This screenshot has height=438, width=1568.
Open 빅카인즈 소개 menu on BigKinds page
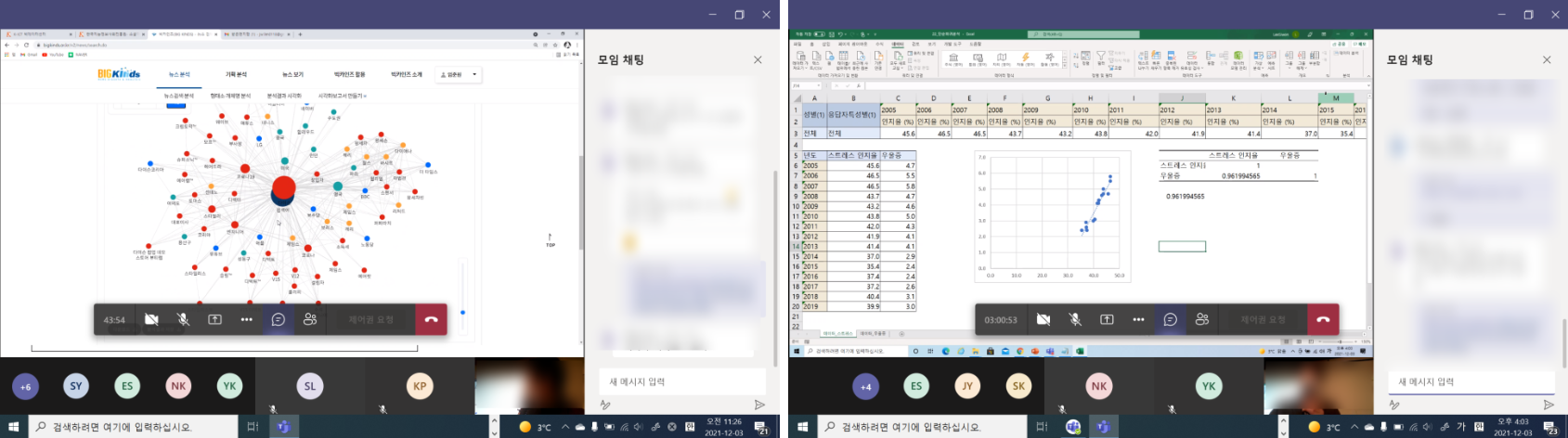406,74
